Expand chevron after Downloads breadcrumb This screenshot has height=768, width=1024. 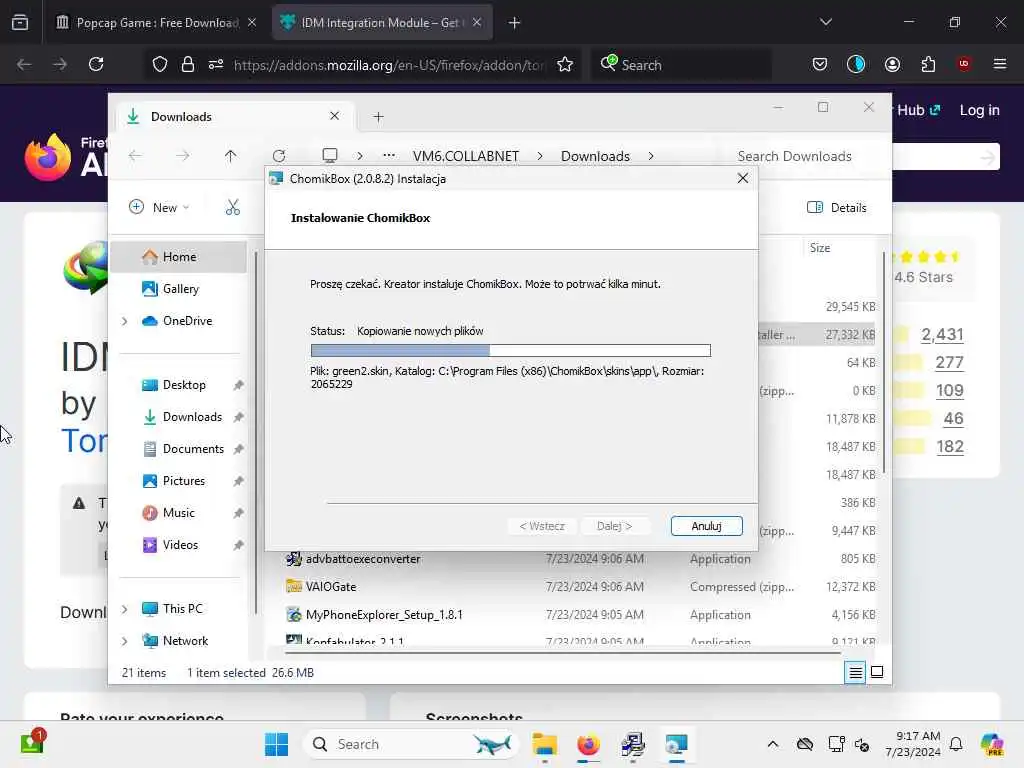pyautogui.click(x=650, y=156)
